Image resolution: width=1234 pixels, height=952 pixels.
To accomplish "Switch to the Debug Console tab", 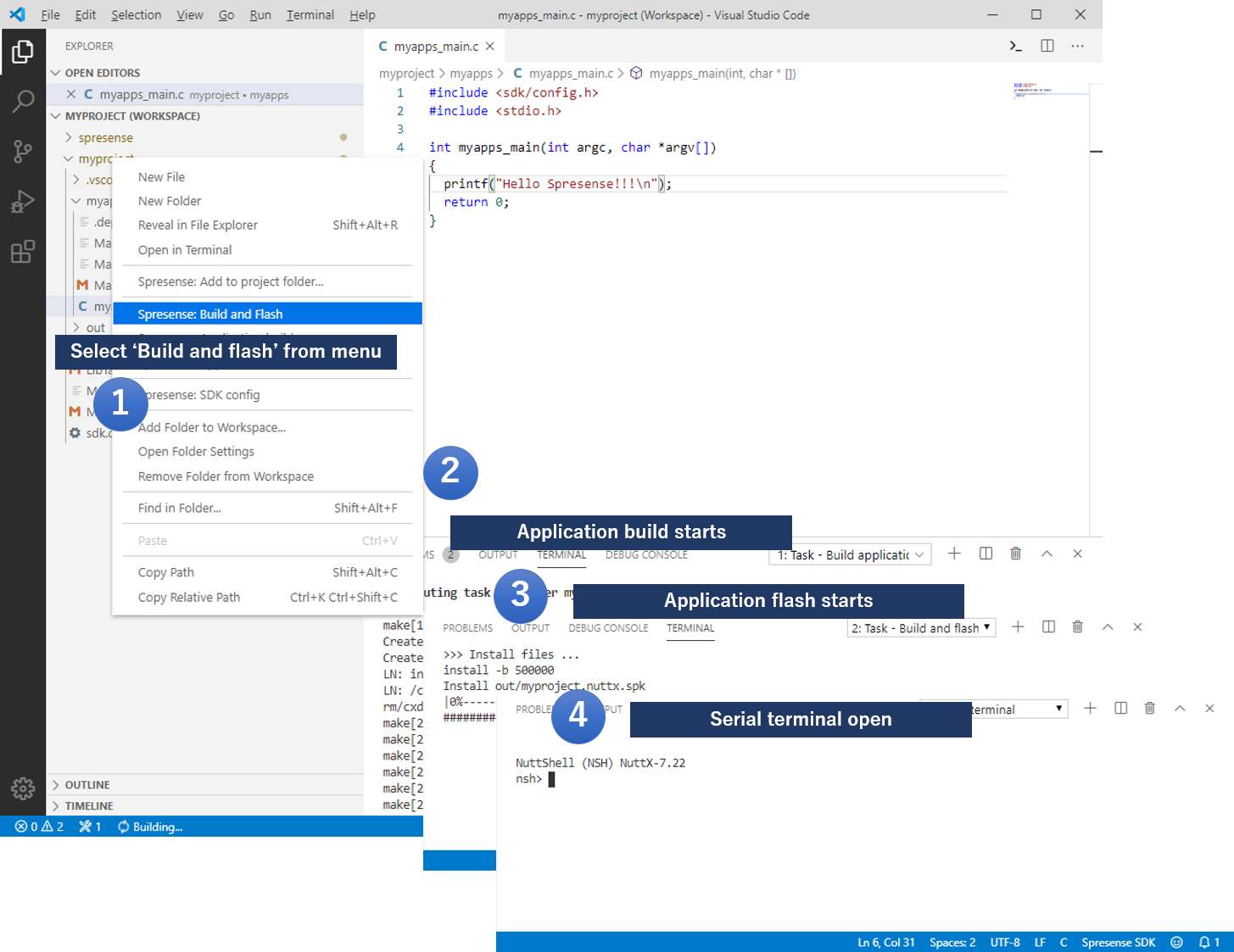I will click(x=608, y=628).
